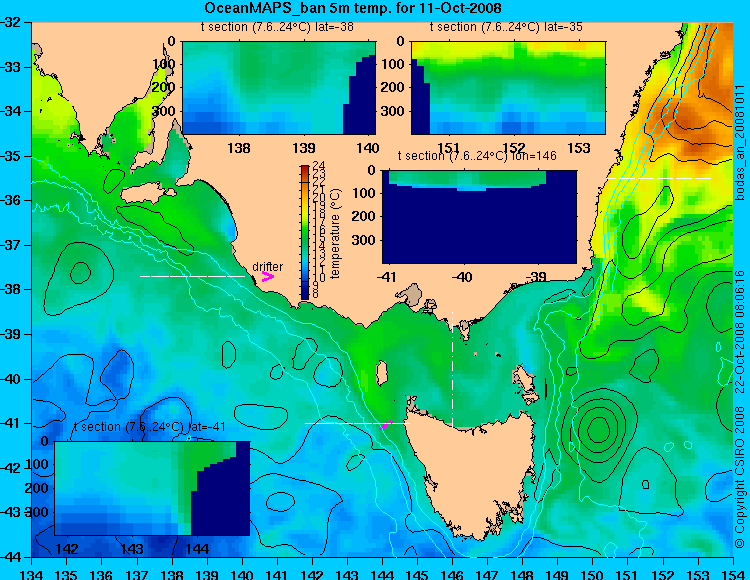Click the "150" longitude axis label
750x580 pixels.
click(593, 573)
